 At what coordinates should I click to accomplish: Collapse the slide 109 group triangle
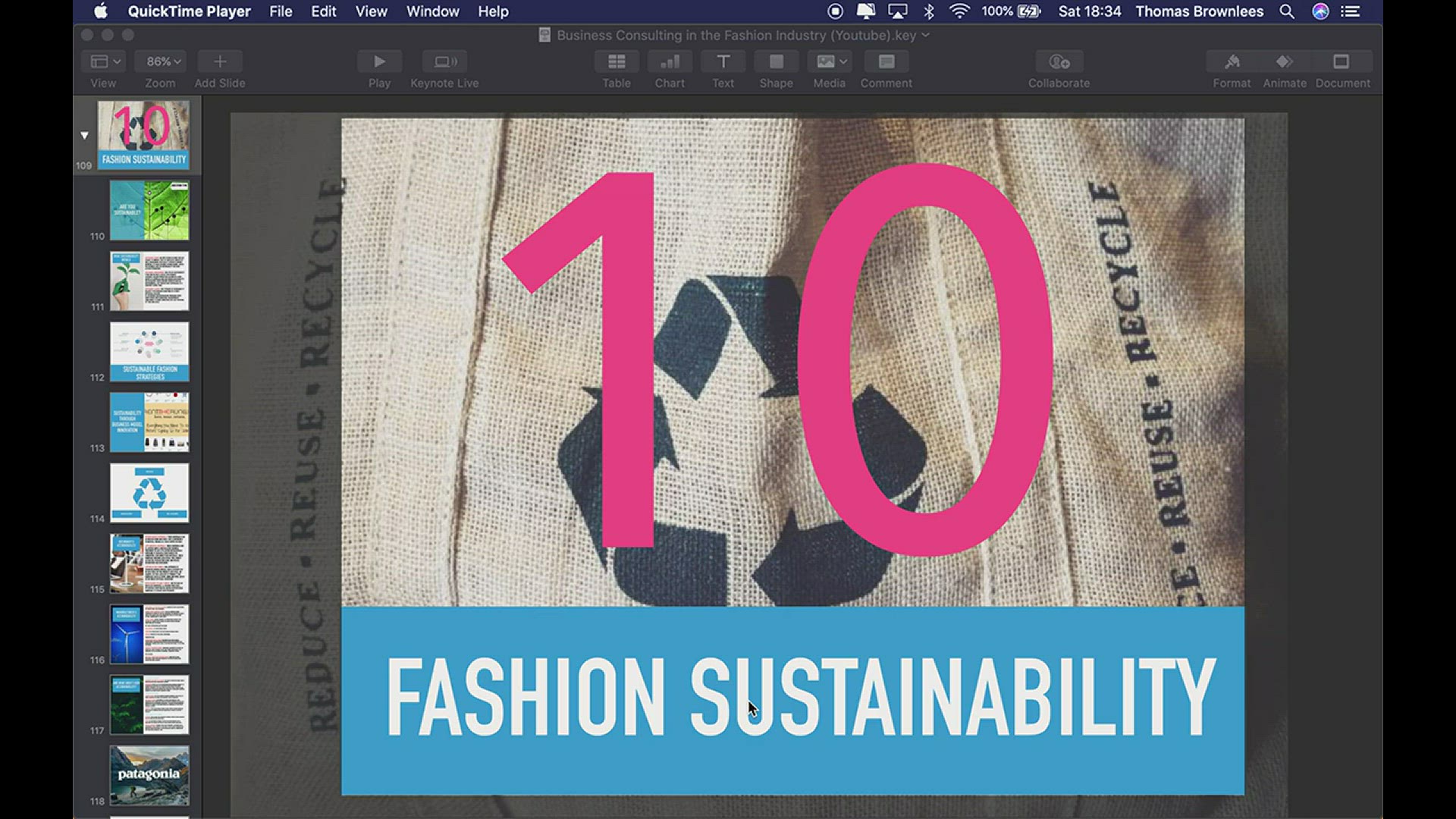(x=84, y=136)
